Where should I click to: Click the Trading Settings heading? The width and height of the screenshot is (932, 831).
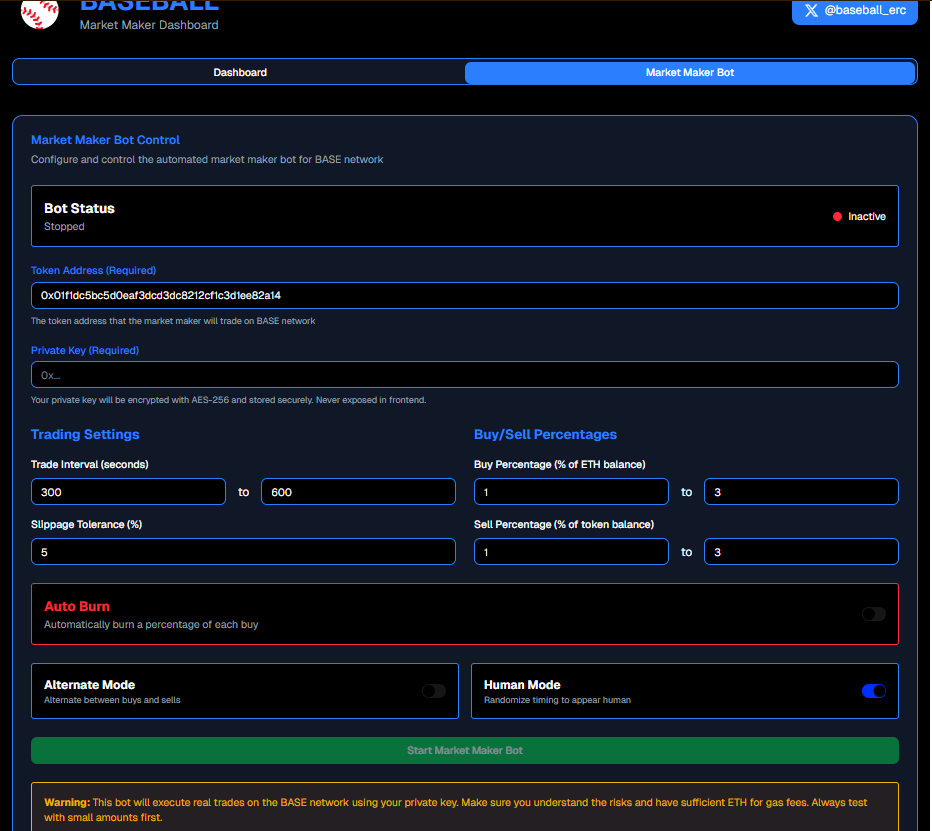[85, 435]
